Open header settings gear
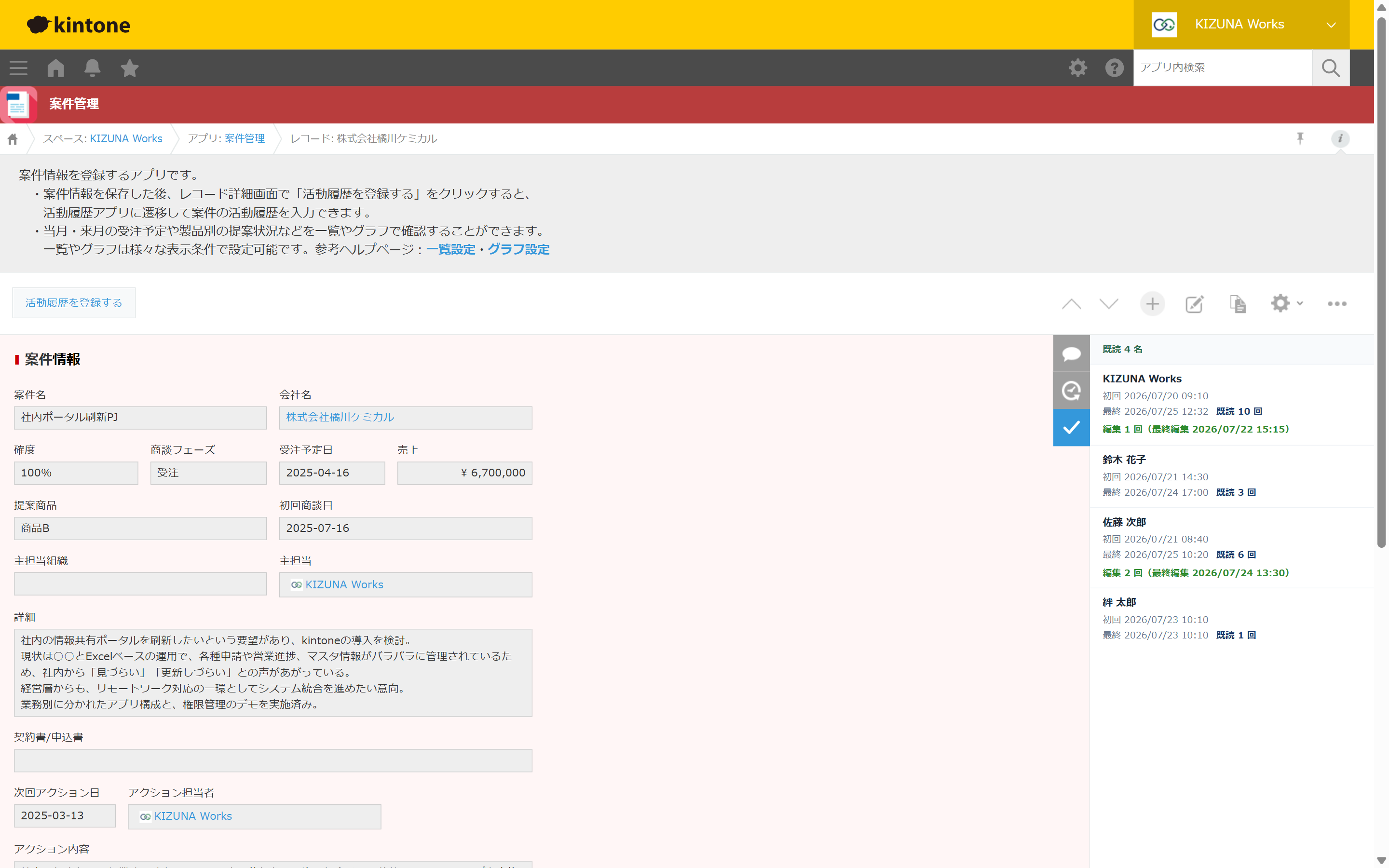Viewport: 1389px width, 868px height. (x=1077, y=68)
